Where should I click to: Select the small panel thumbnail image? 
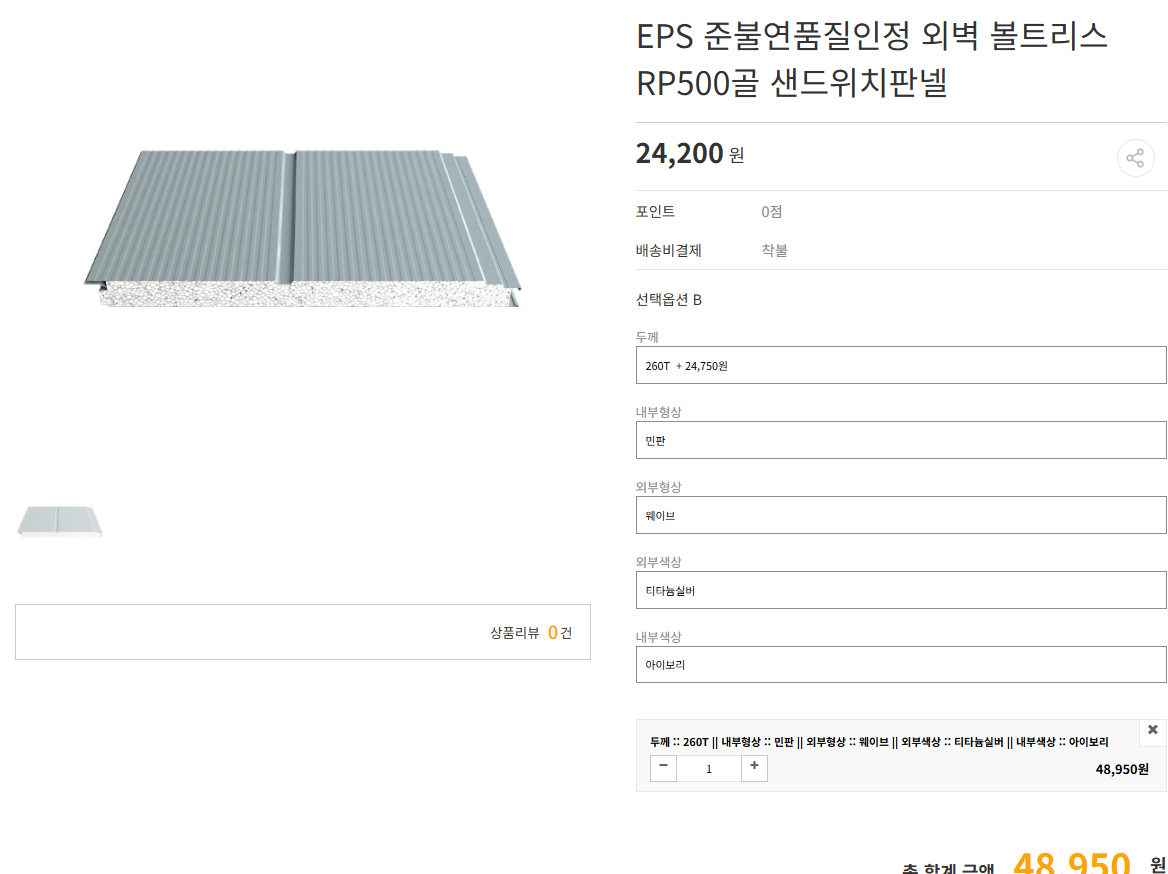click(60, 521)
